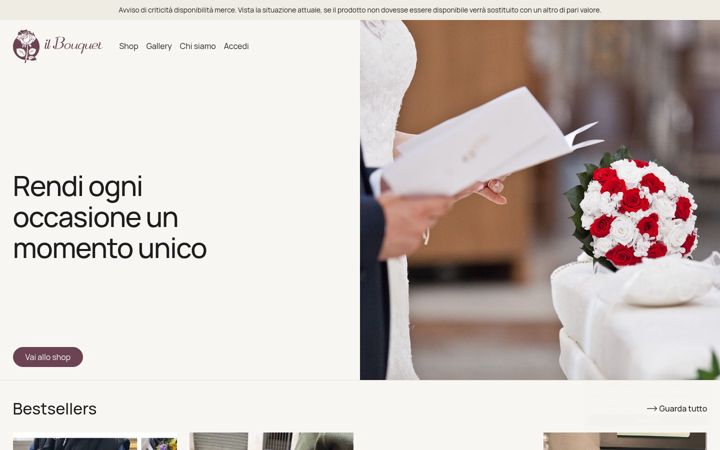This screenshot has width=720, height=450.
Task: Click Accedi to log in
Action: (236, 46)
